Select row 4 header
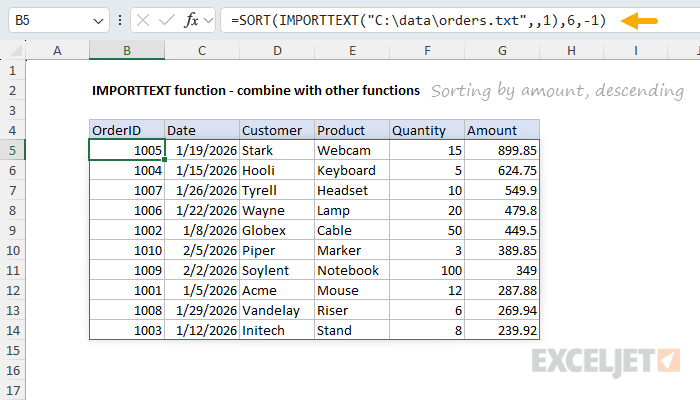Viewport: 700px width, 400px height. (x=12, y=130)
